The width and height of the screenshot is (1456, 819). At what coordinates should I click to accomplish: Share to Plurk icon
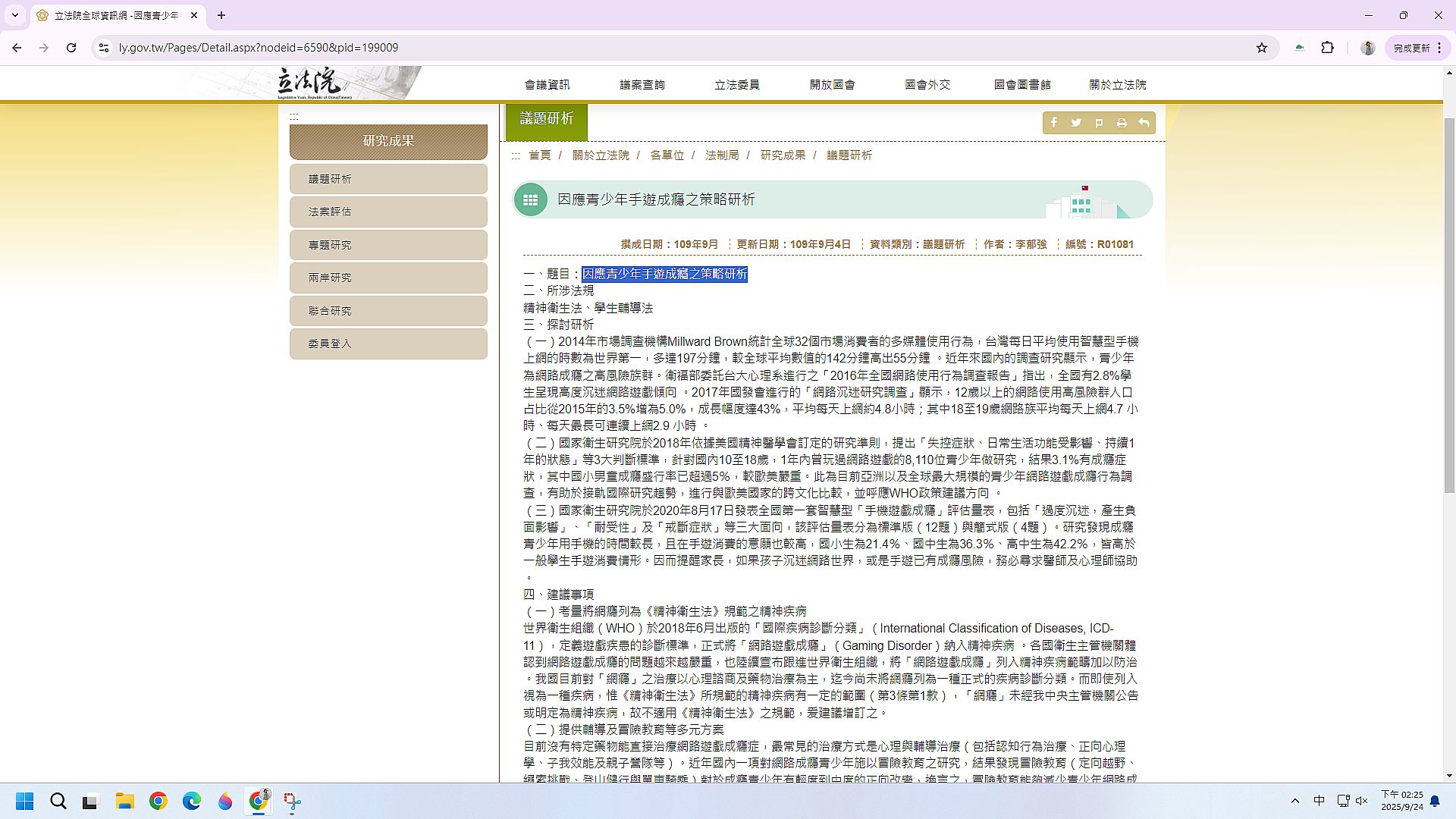[1099, 123]
